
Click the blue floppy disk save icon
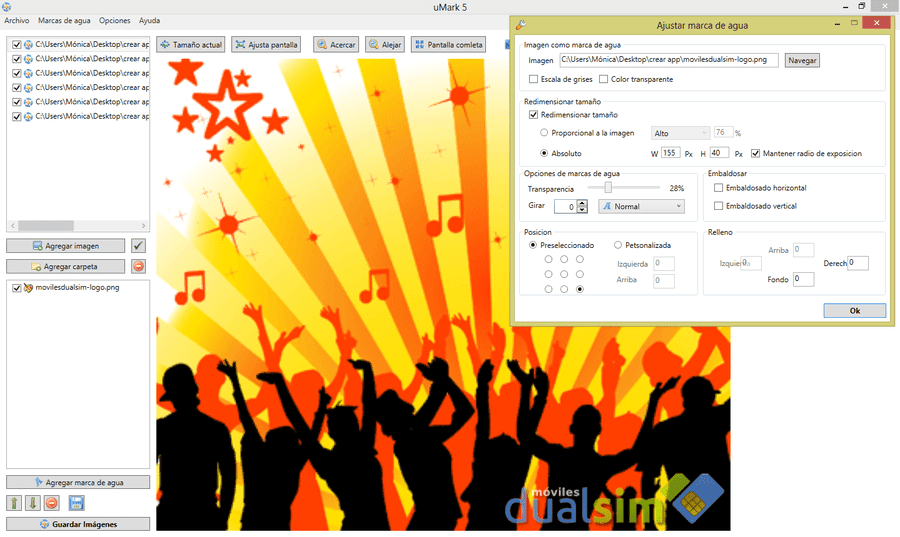click(x=76, y=504)
